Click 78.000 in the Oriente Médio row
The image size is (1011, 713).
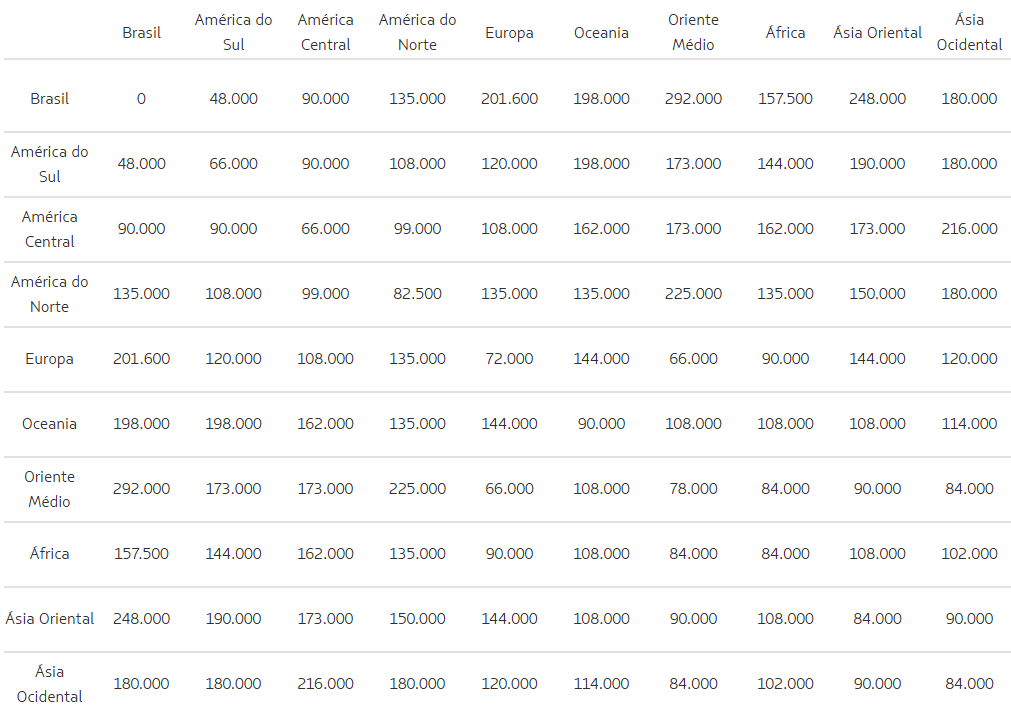(693, 488)
